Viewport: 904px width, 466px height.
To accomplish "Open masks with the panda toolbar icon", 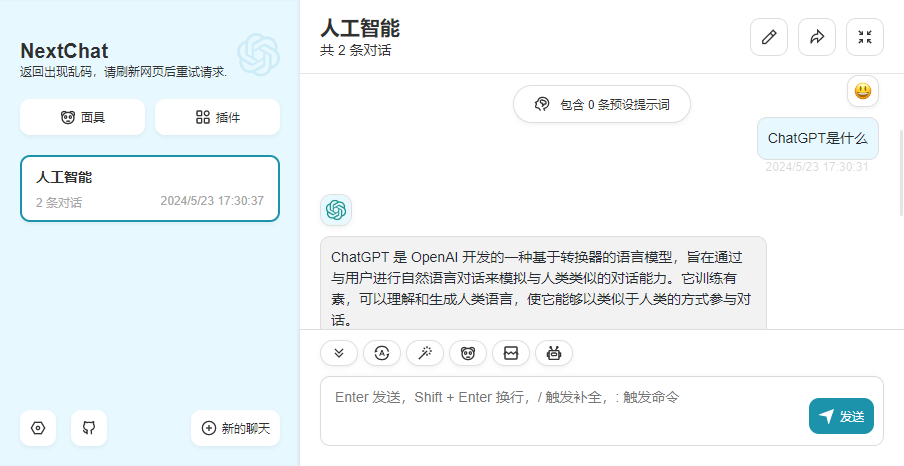I will pyautogui.click(x=468, y=353).
